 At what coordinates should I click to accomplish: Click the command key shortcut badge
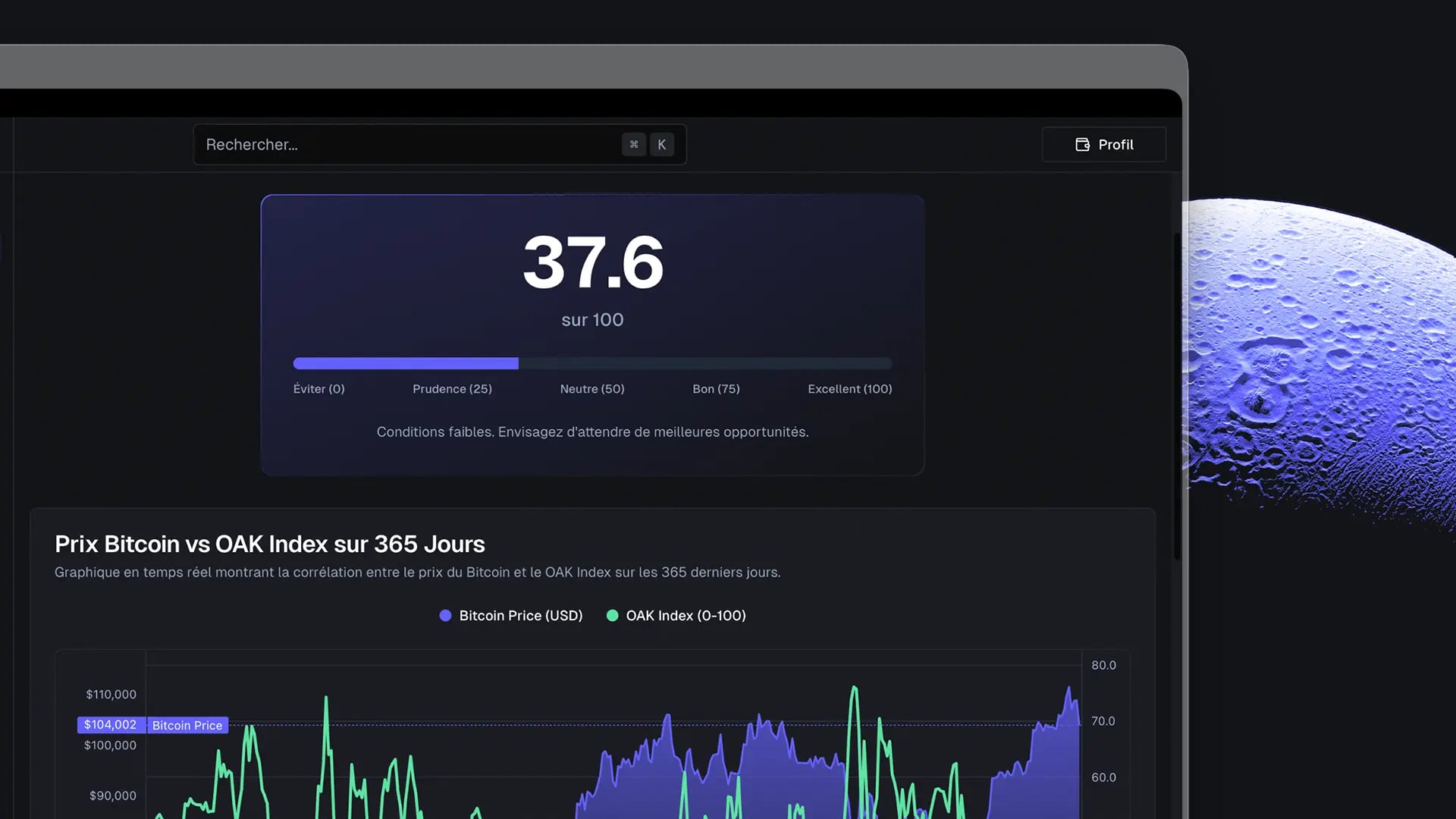634,144
